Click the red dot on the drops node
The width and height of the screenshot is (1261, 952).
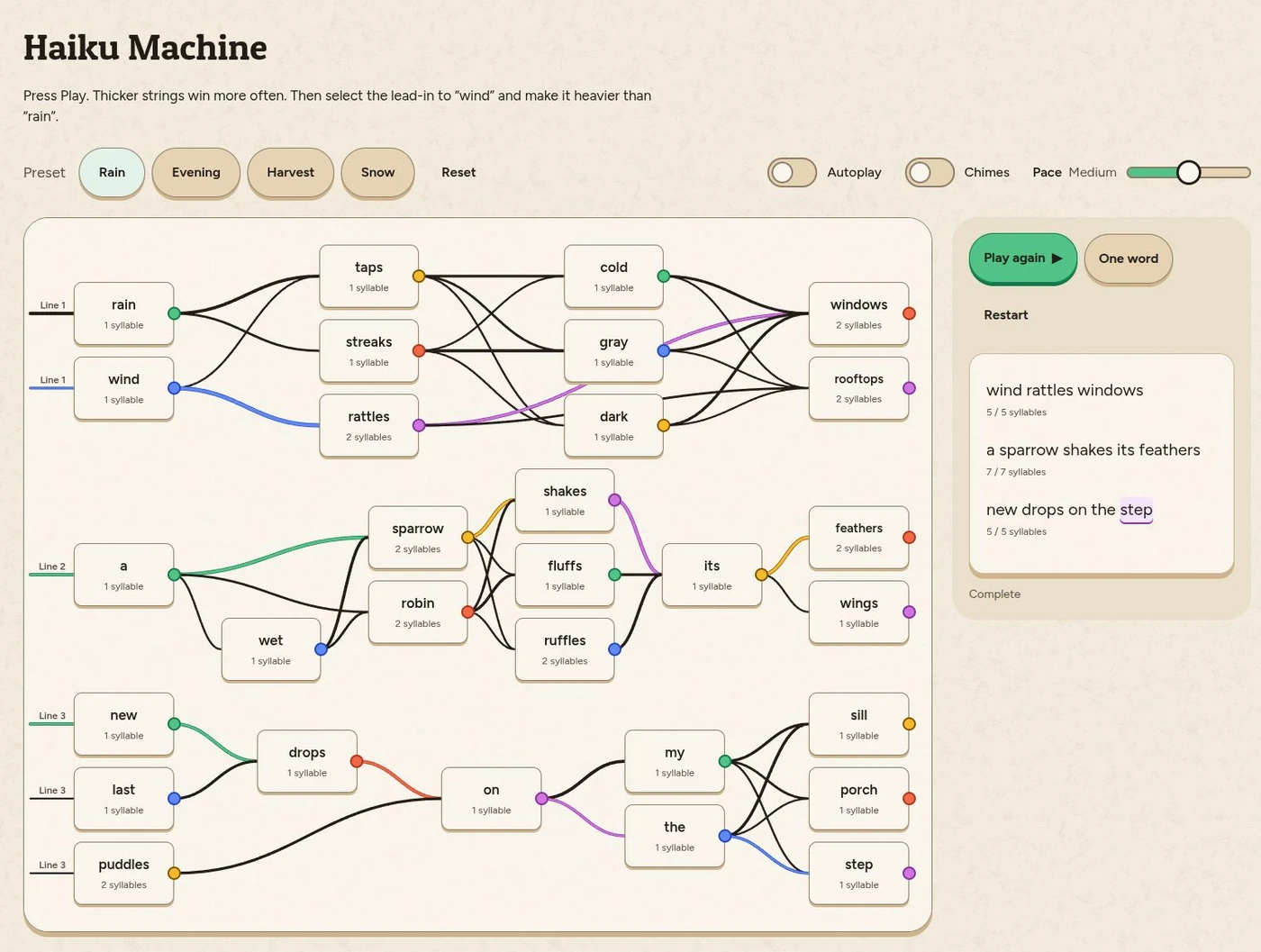coord(357,761)
